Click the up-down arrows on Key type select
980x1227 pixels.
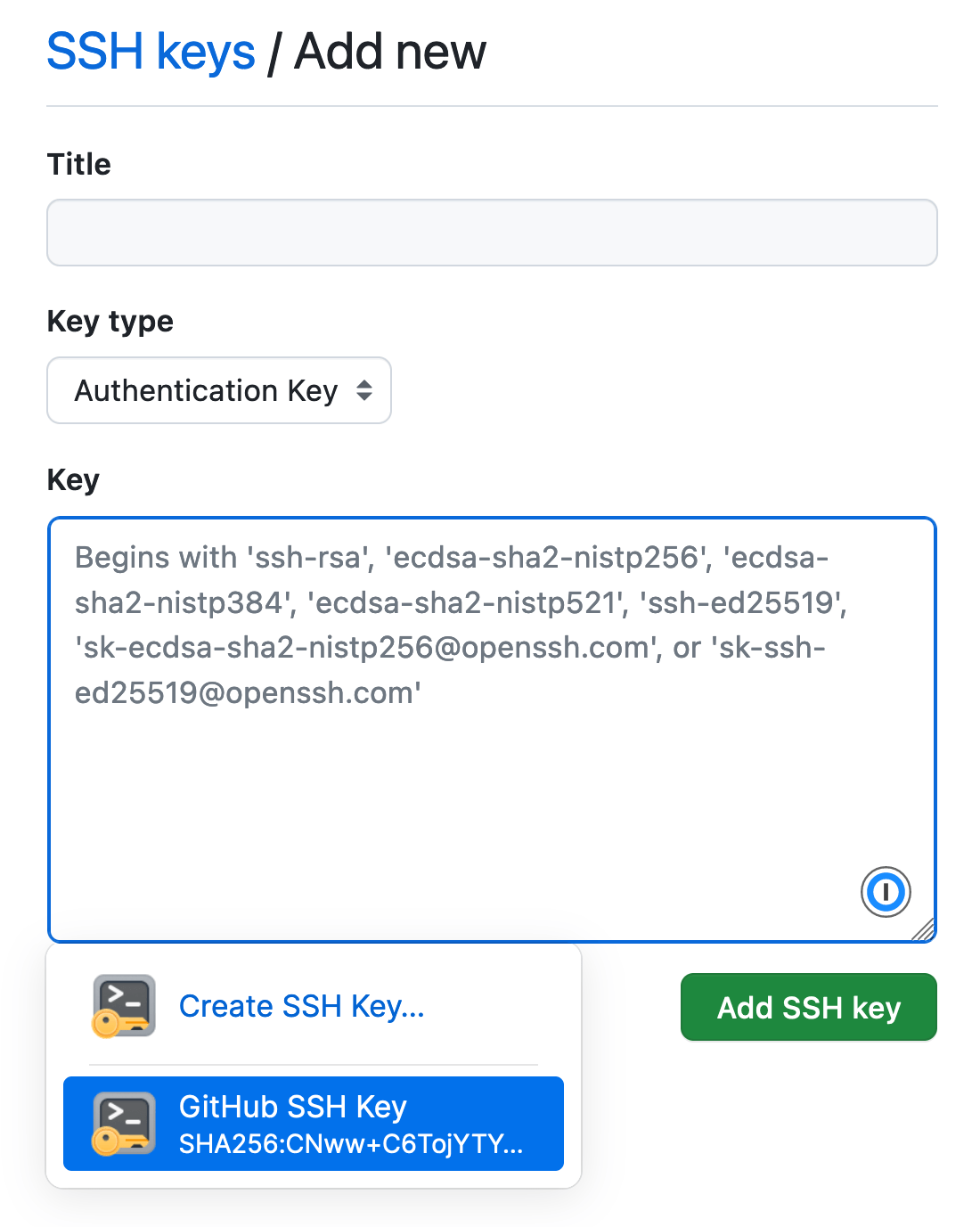[363, 390]
